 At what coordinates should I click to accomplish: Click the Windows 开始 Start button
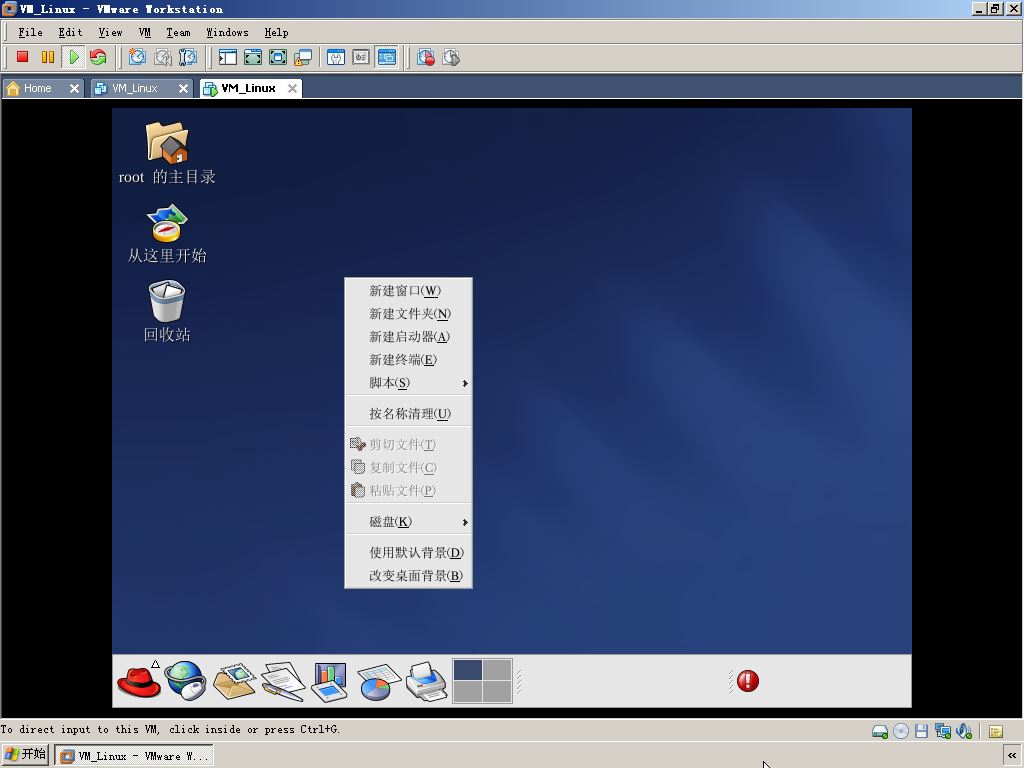click(x=25, y=755)
